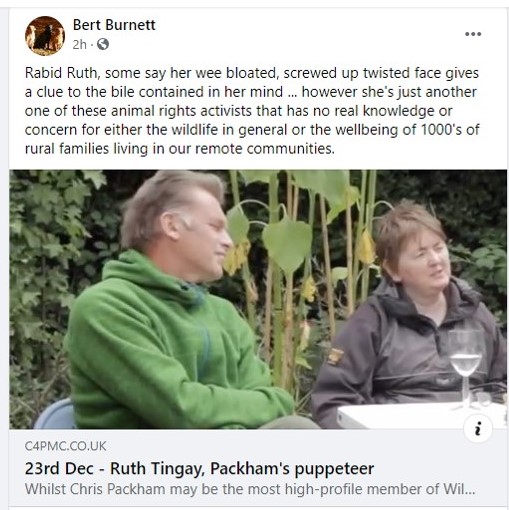This screenshot has height=510, width=509.
Task: Click the post text starting "Rabid Ruth"
Action: point(252,111)
